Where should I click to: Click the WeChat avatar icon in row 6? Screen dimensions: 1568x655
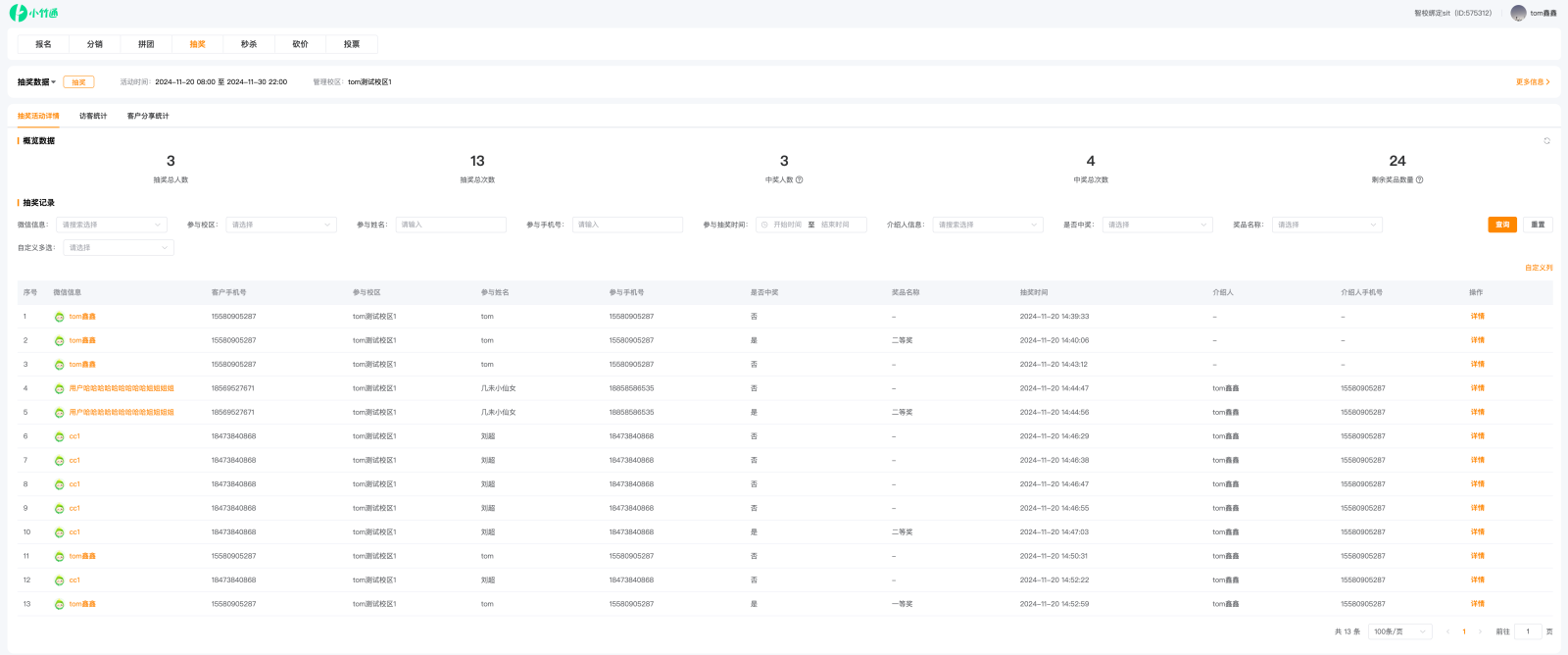(59, 437)
